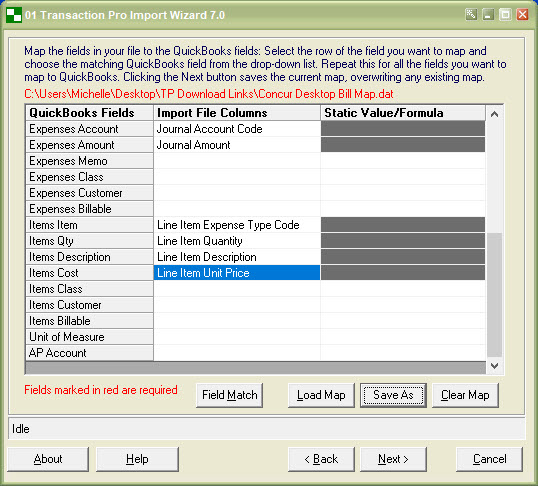Click the Transaction Pro app icon in title bar
The height and width of the screenshot is (486, 538).
(x=14, y=15)
